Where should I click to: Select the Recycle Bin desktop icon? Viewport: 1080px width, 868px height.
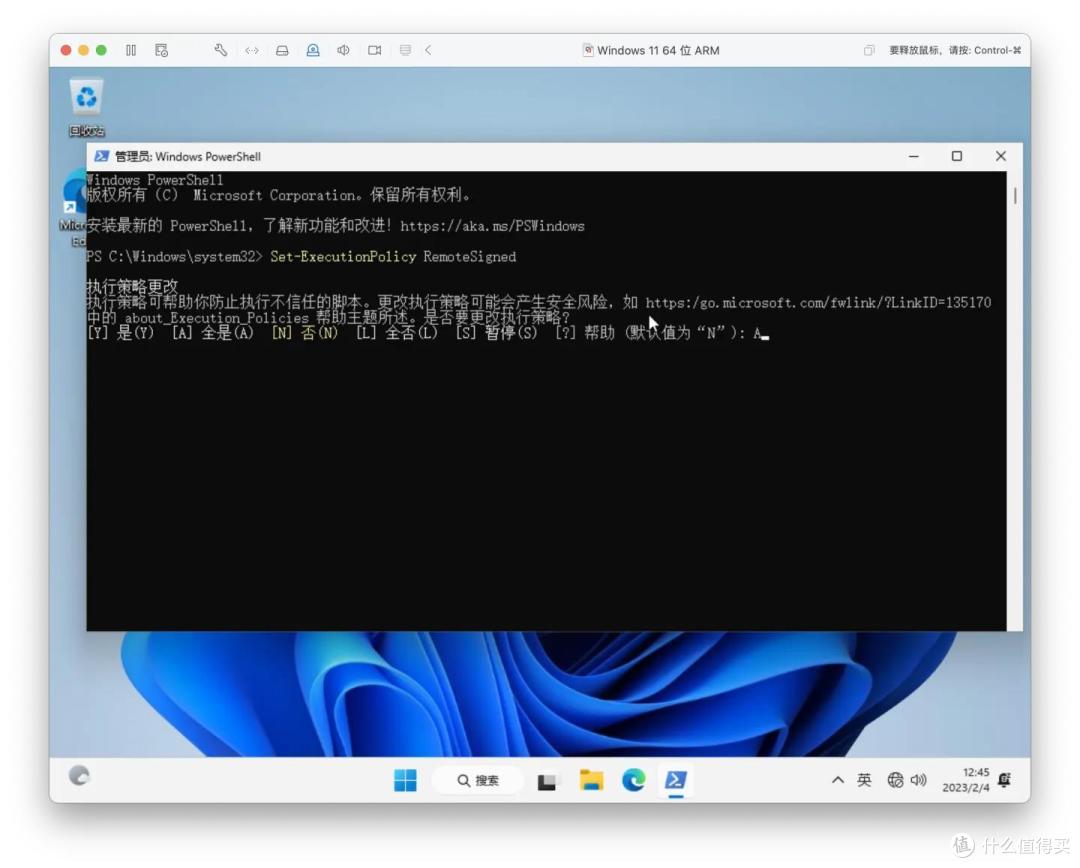point(86,107)
